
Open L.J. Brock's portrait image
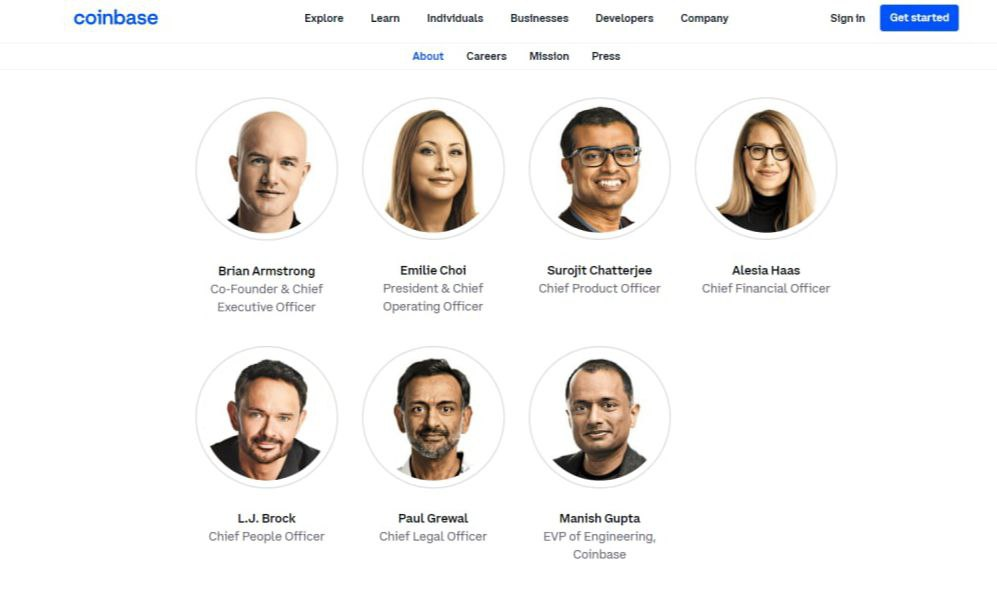tap(266, 417)
